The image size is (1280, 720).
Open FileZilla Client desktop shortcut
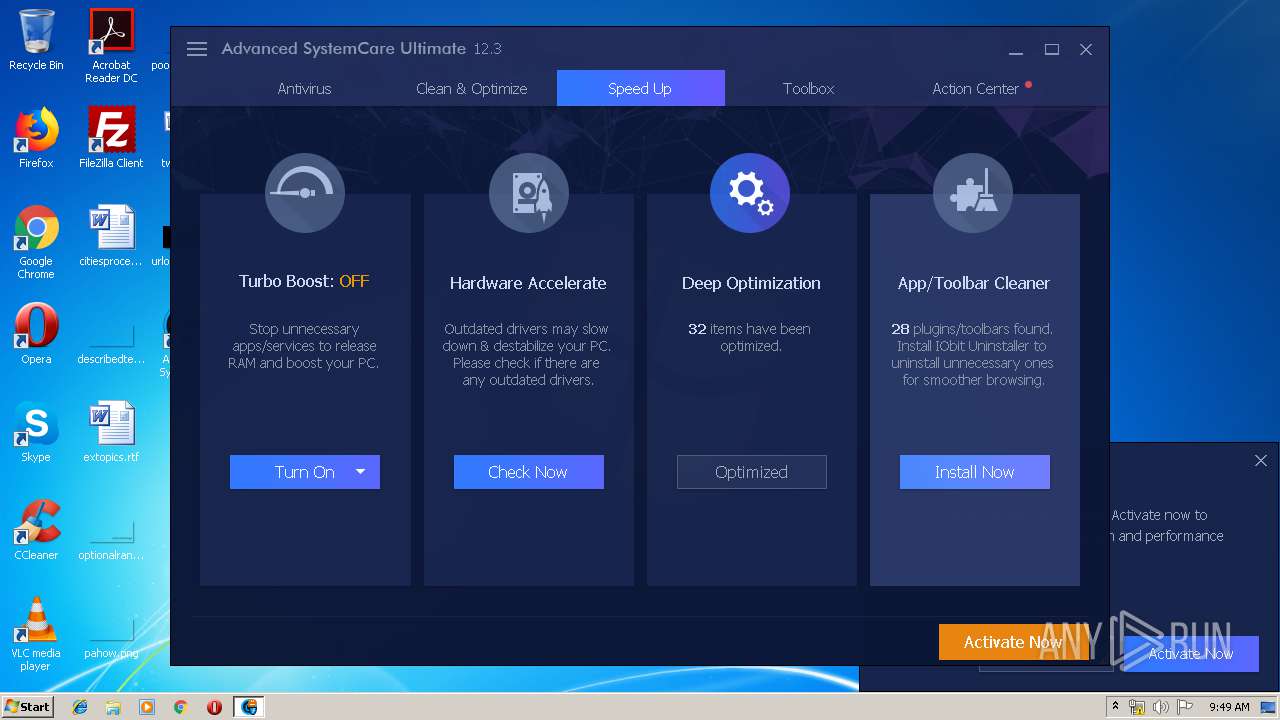click(111, 138)
